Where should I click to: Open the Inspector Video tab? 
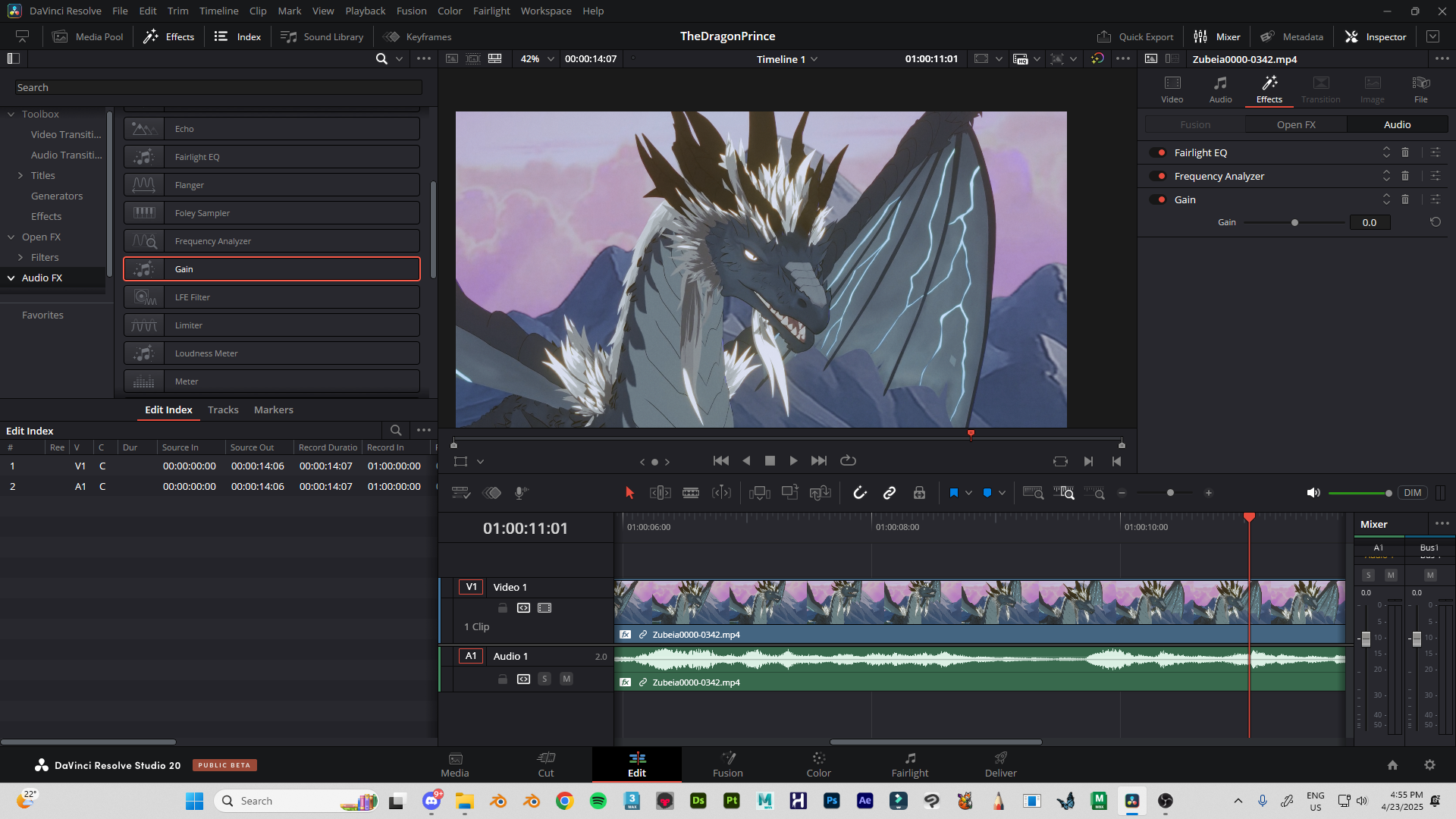[1172, 89]
